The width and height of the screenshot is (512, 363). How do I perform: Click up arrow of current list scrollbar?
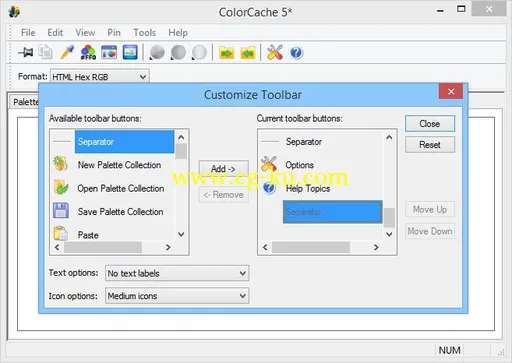pos(389,137)
